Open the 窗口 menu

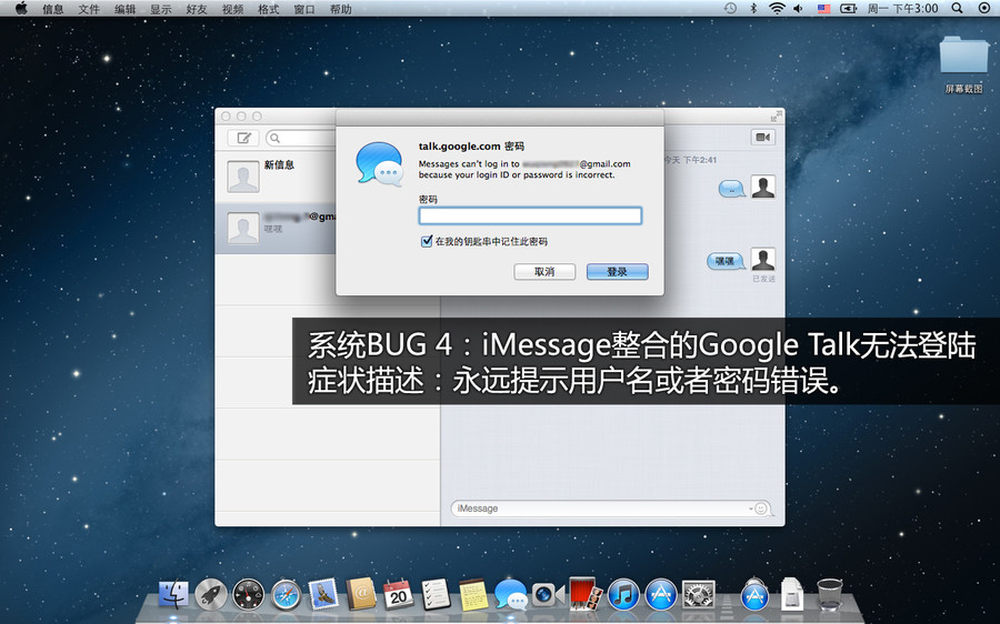tap(304, 9)
